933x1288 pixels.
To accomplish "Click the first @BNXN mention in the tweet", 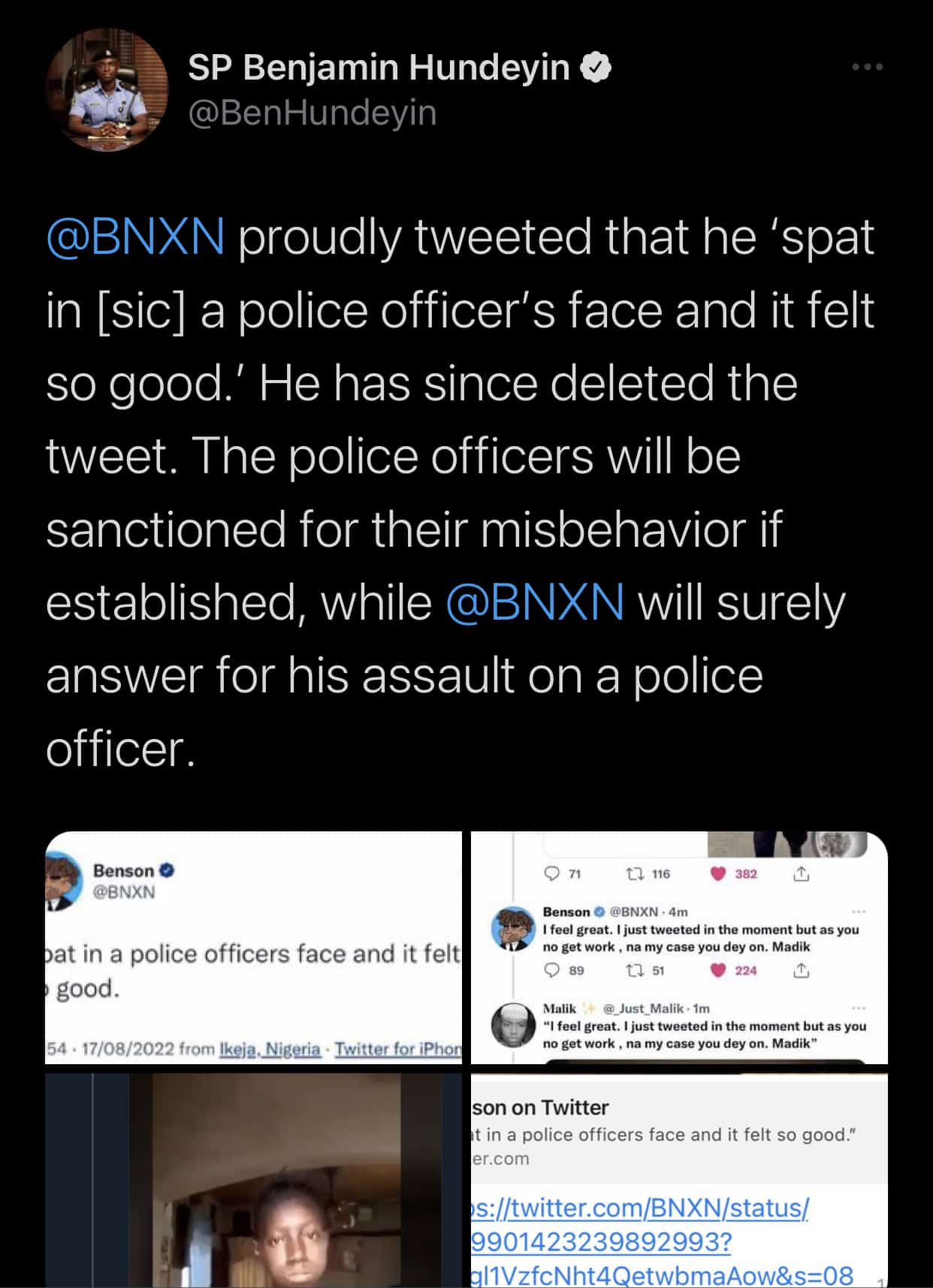I will click(135, 237).
